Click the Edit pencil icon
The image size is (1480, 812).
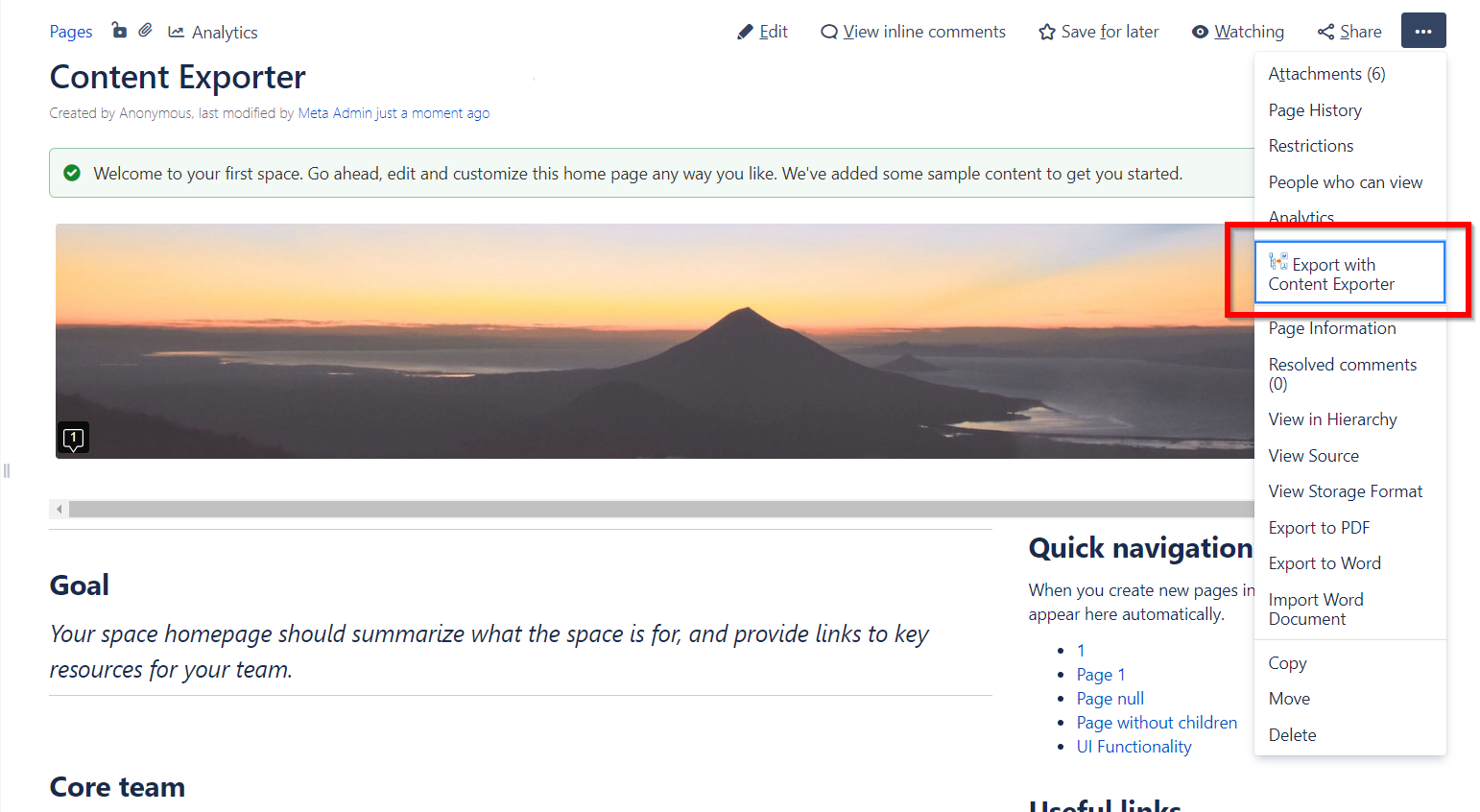746,32
